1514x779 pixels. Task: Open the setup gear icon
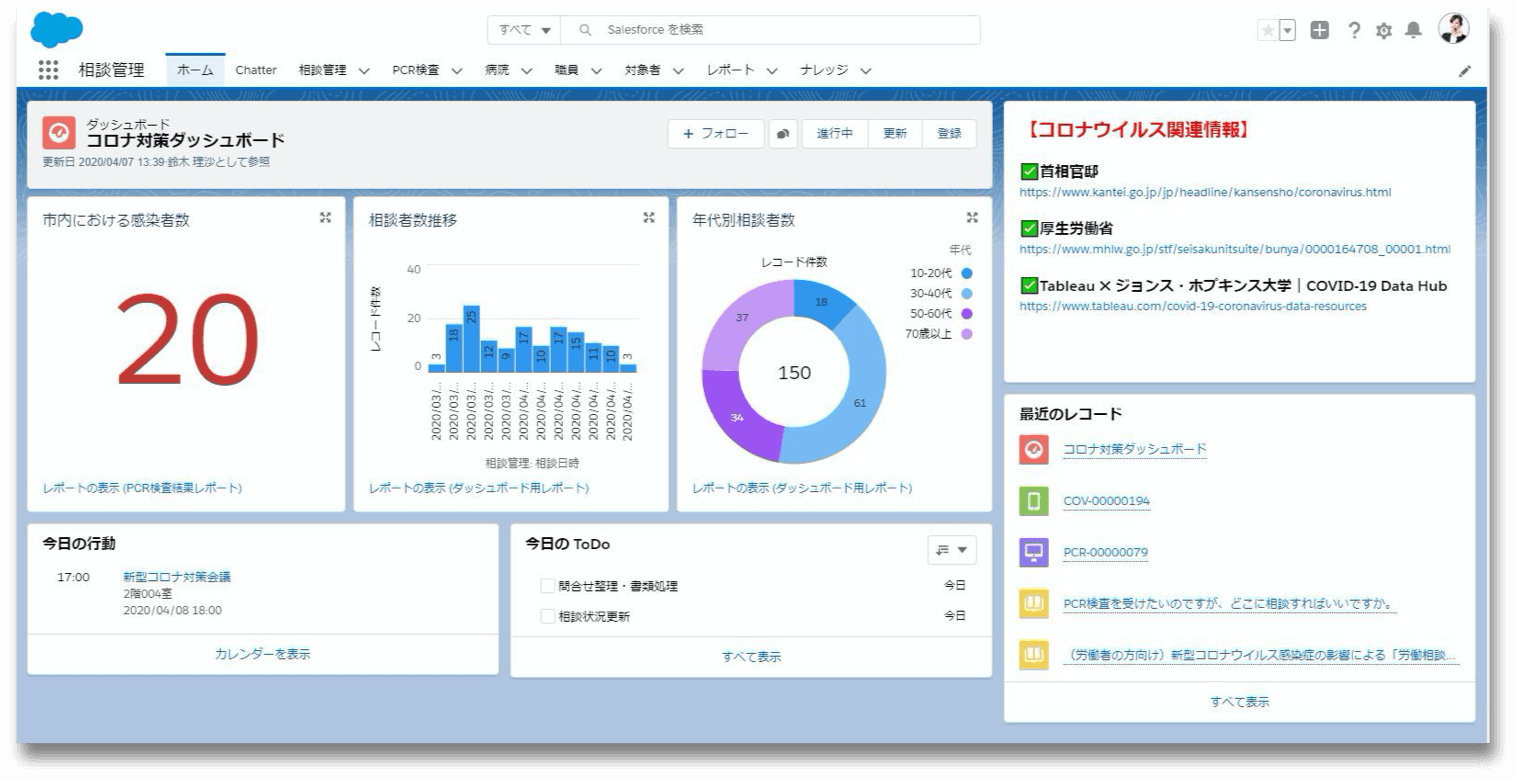[1384, 30]
